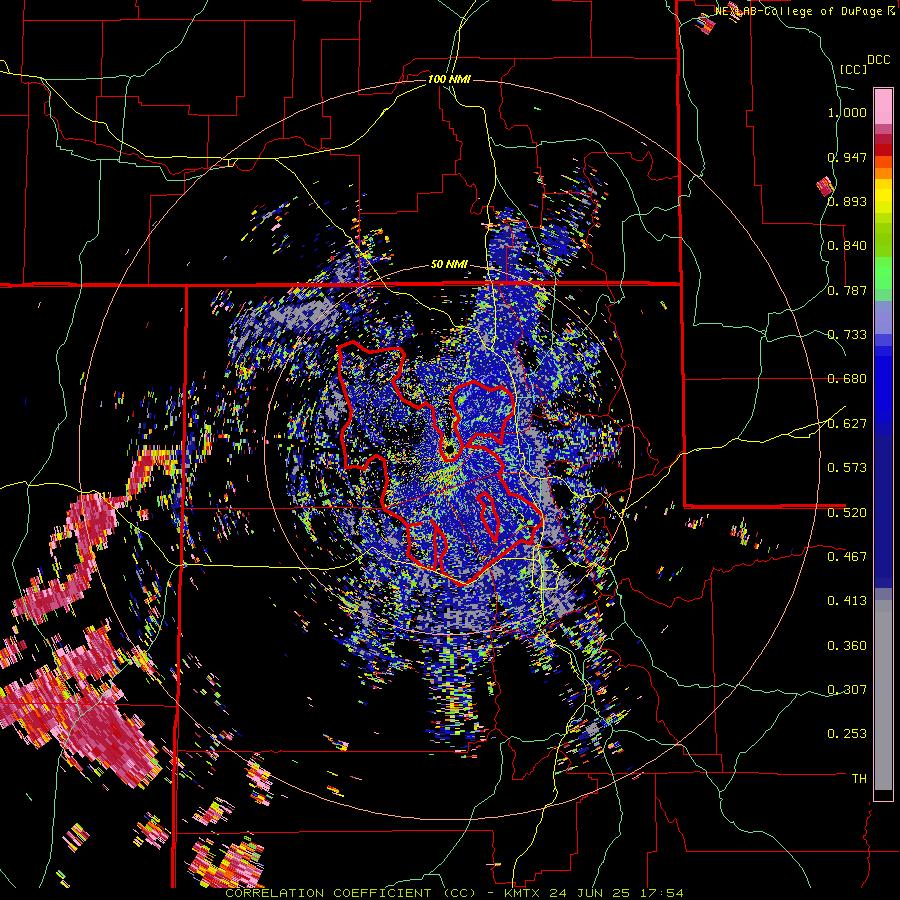Select the "NEXLAB-College of DuPage" header text
The width and height of the screenshot is (900, 900).
pyautogui.click(x=800, y=11)
